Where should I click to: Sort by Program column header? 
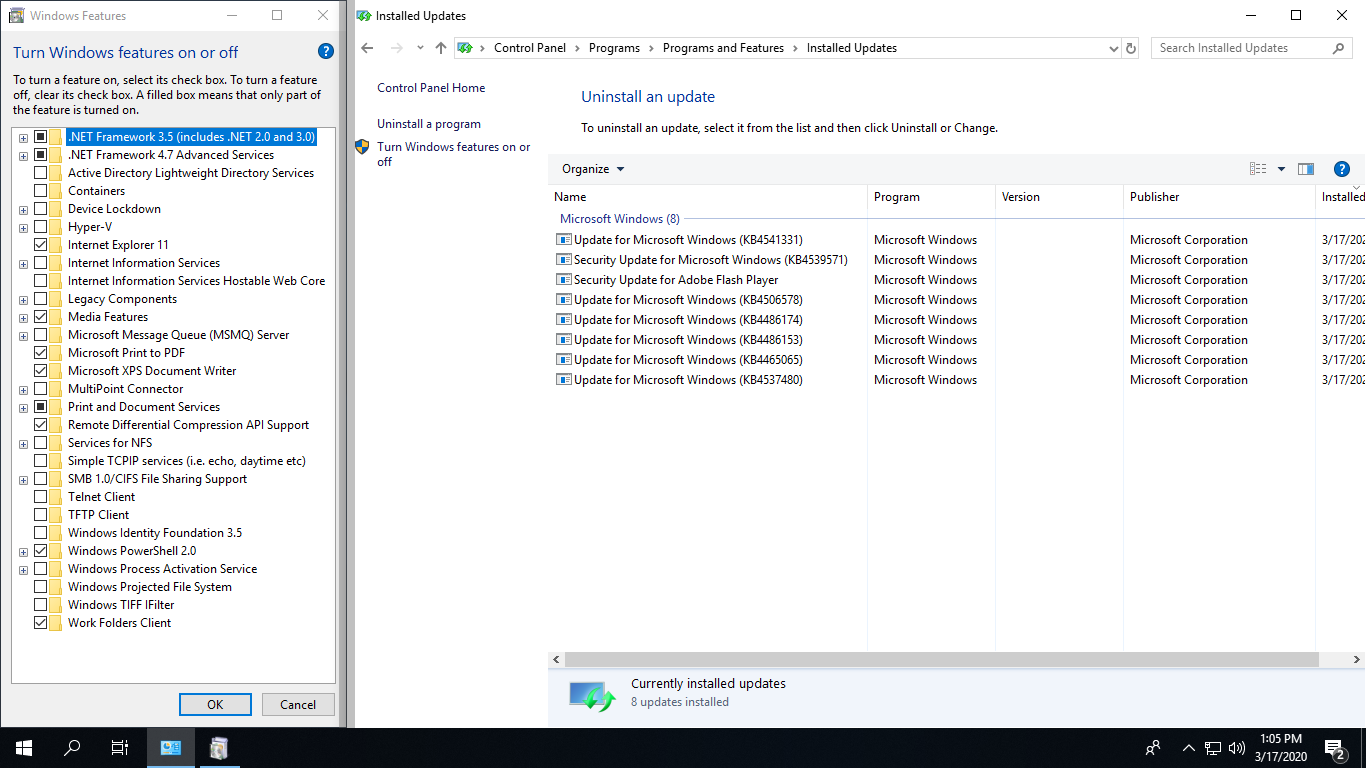pos(931,197)
